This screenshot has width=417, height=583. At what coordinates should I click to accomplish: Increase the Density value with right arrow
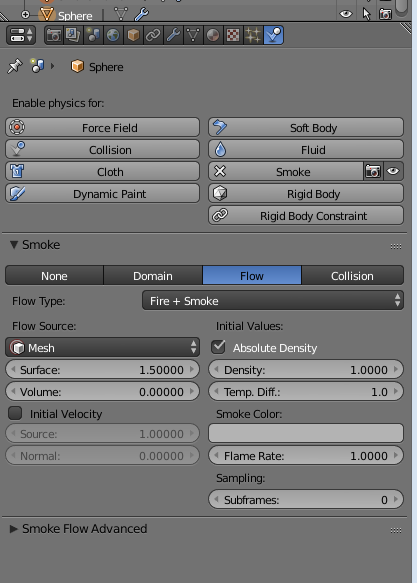[396, 370]
